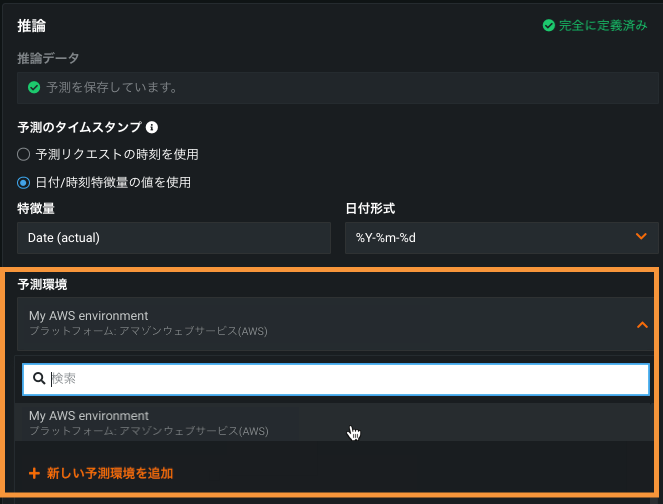Click the 予測のタイムスタンプ label
Viewport: 663px width, 504px height.
tap(80, 127)
